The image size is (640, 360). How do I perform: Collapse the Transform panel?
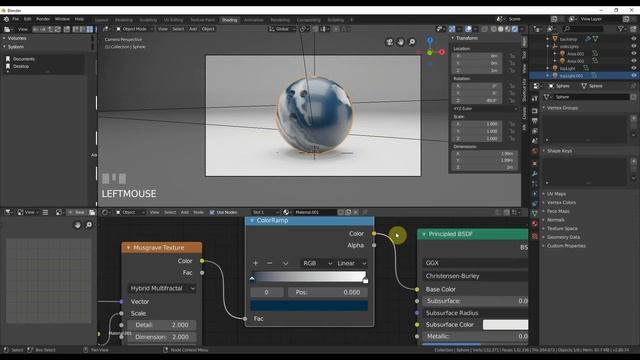click(452, 38)
